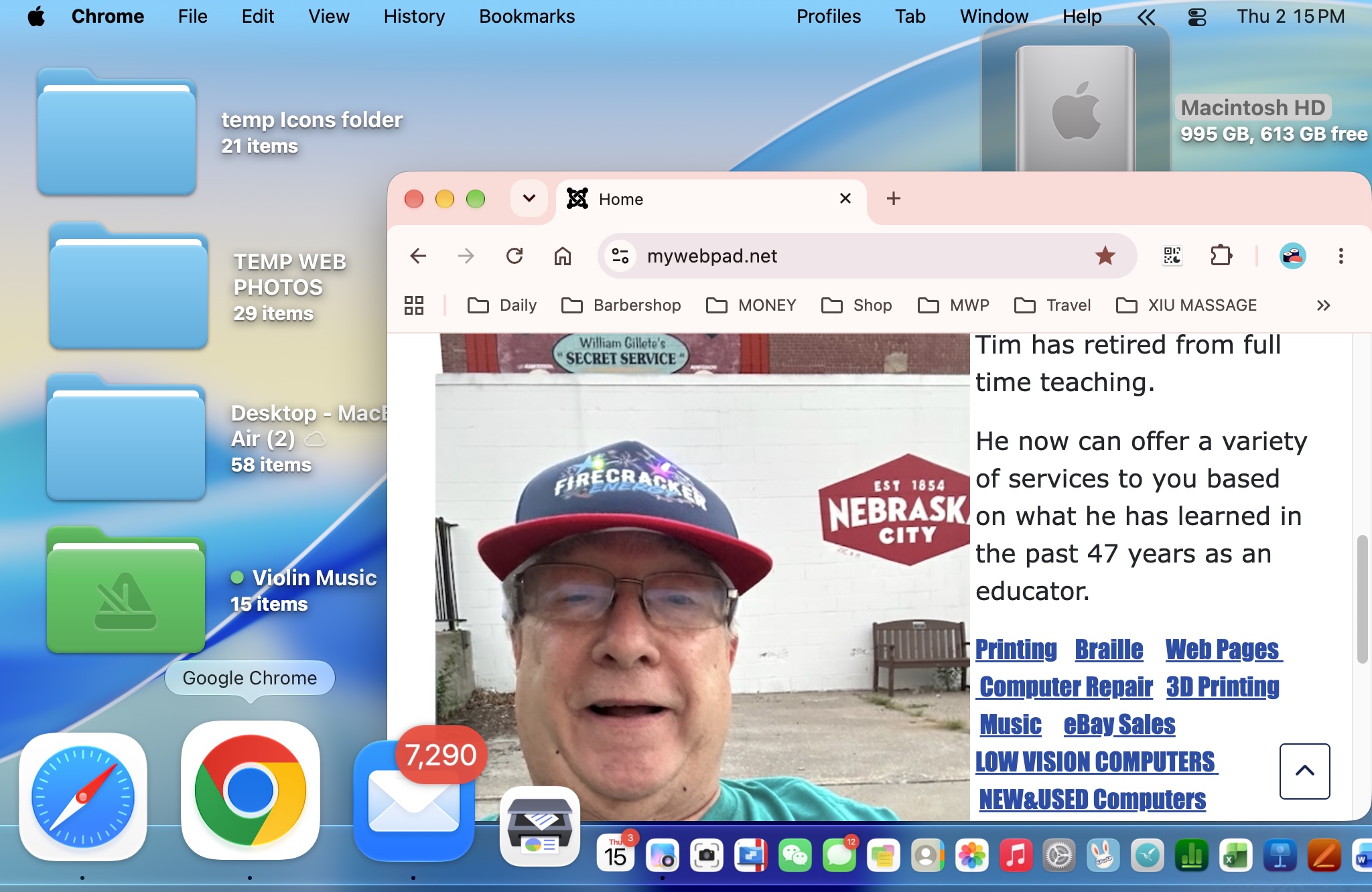Open WeChat from the Dock
Image resolution: width=1372 pixels, height=892 pixels.
(795, 855)
